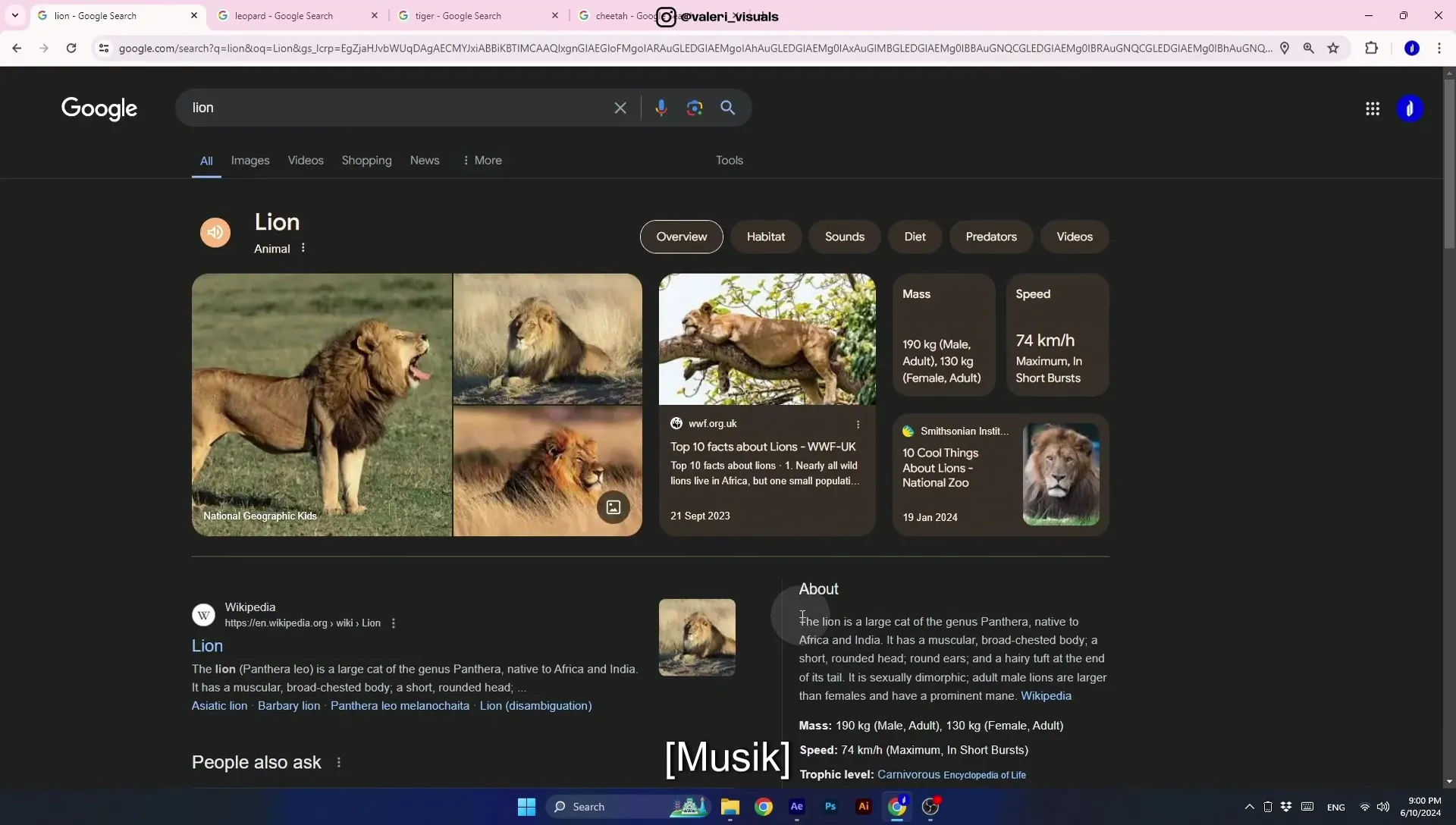The width and height of the screenshot is (1456, 825).
Task: Open the Google apps grid
Action: tap(1373, 108)
